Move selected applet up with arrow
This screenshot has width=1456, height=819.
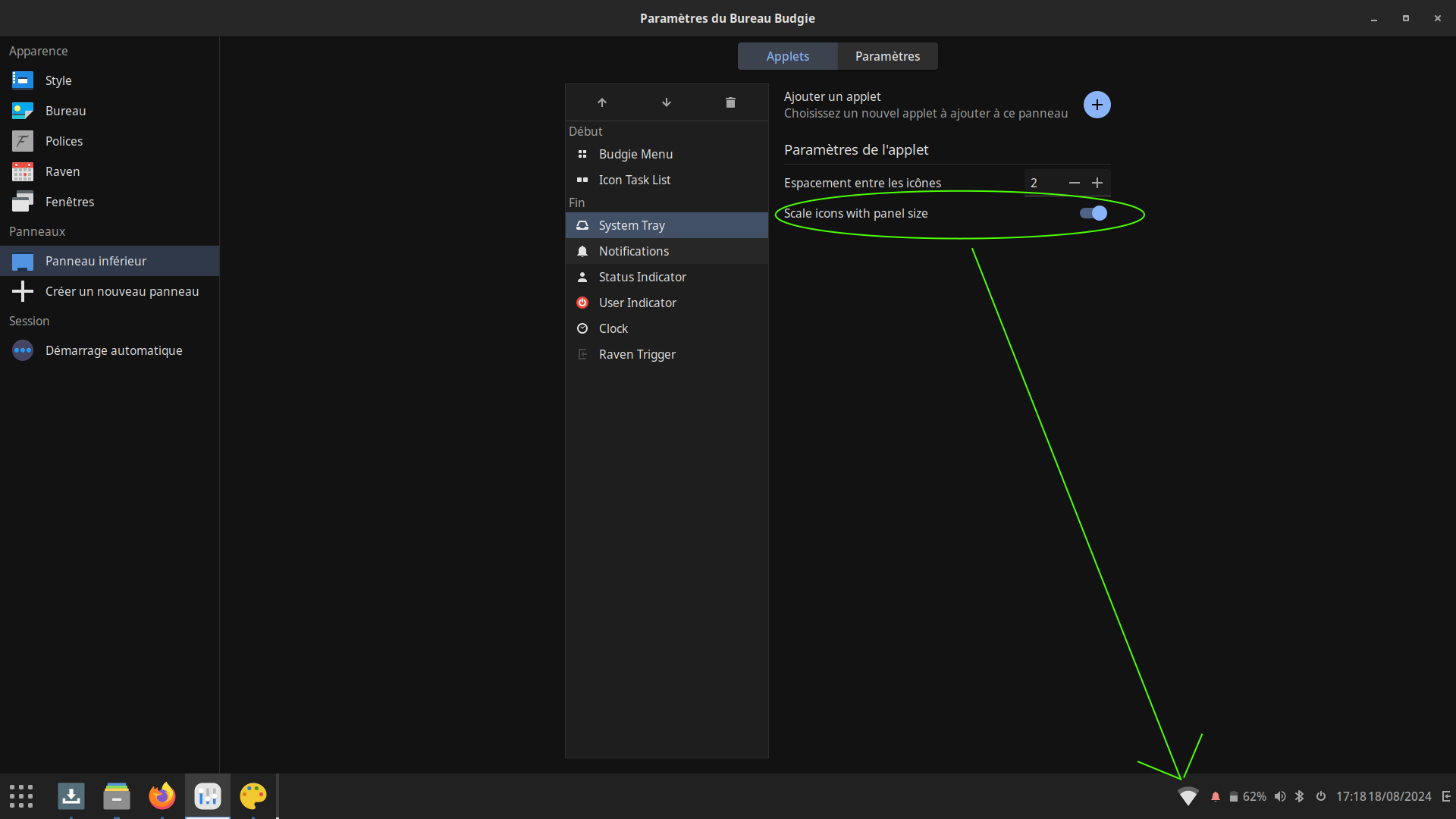(x=602, y=102)
